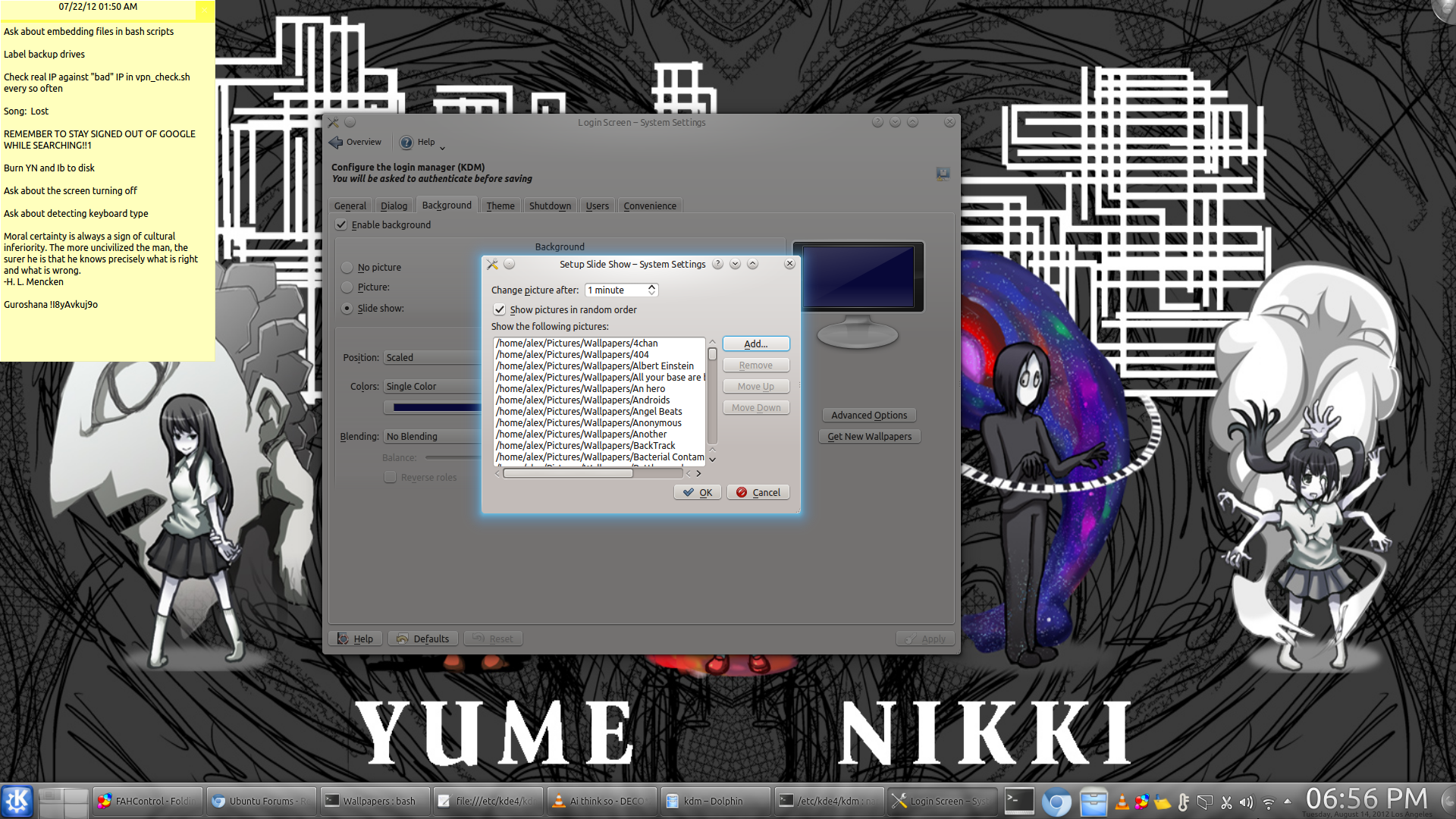
Task: Select the No picture radio option
Action: click(347, 268)
